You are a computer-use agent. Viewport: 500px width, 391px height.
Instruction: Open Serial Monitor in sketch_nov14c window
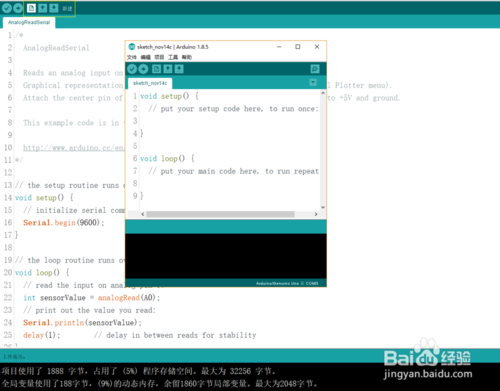315,69
